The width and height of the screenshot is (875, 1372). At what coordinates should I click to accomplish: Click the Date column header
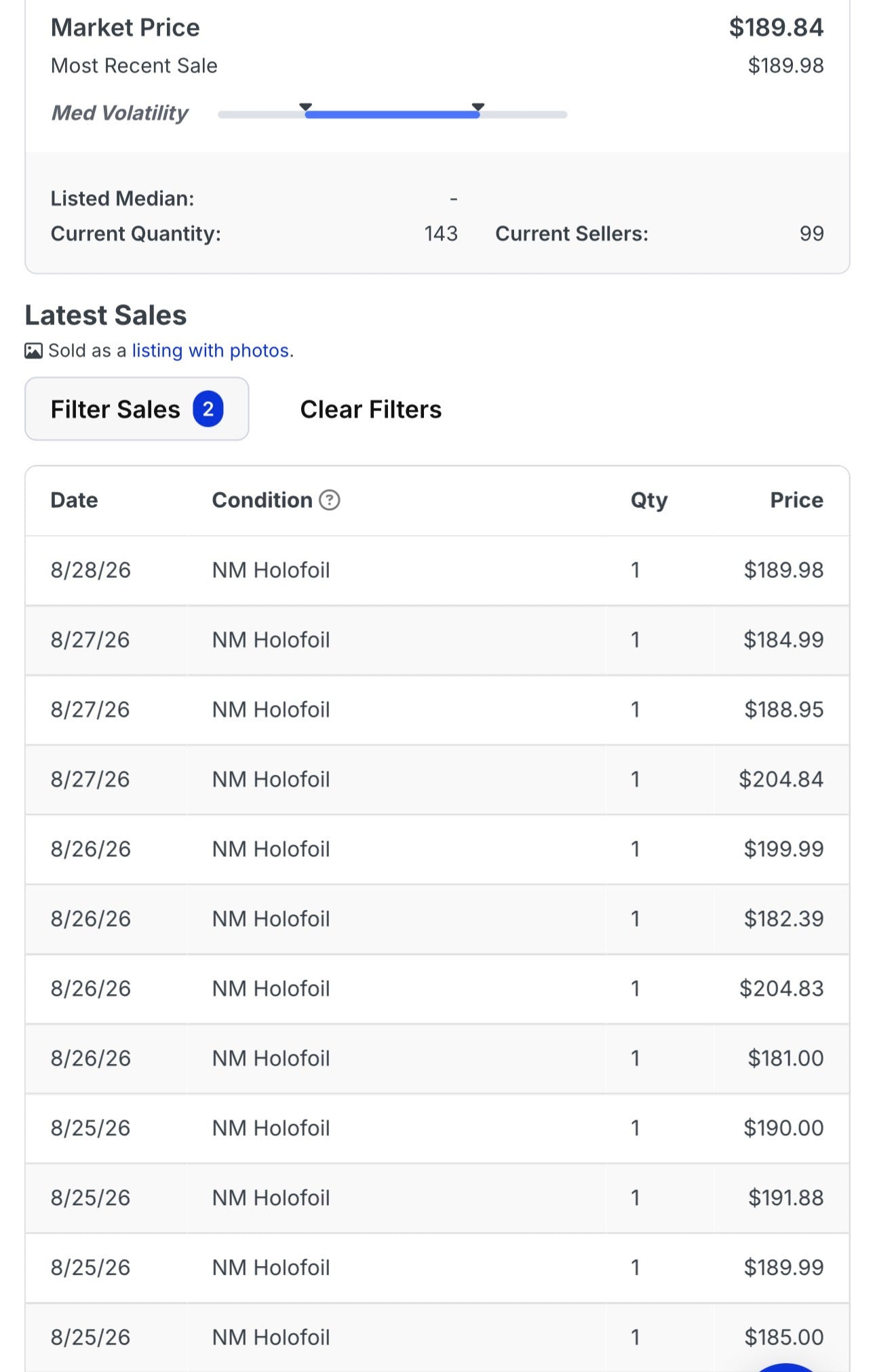(75, 500)
